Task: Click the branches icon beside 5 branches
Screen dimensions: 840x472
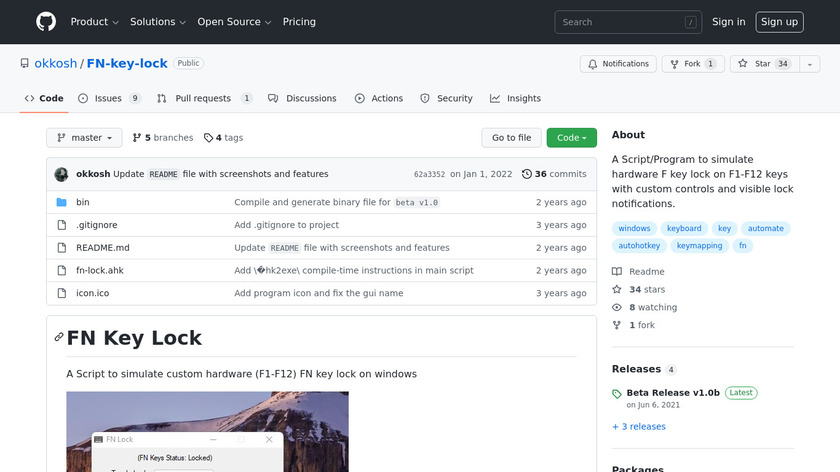Action: 137,138
